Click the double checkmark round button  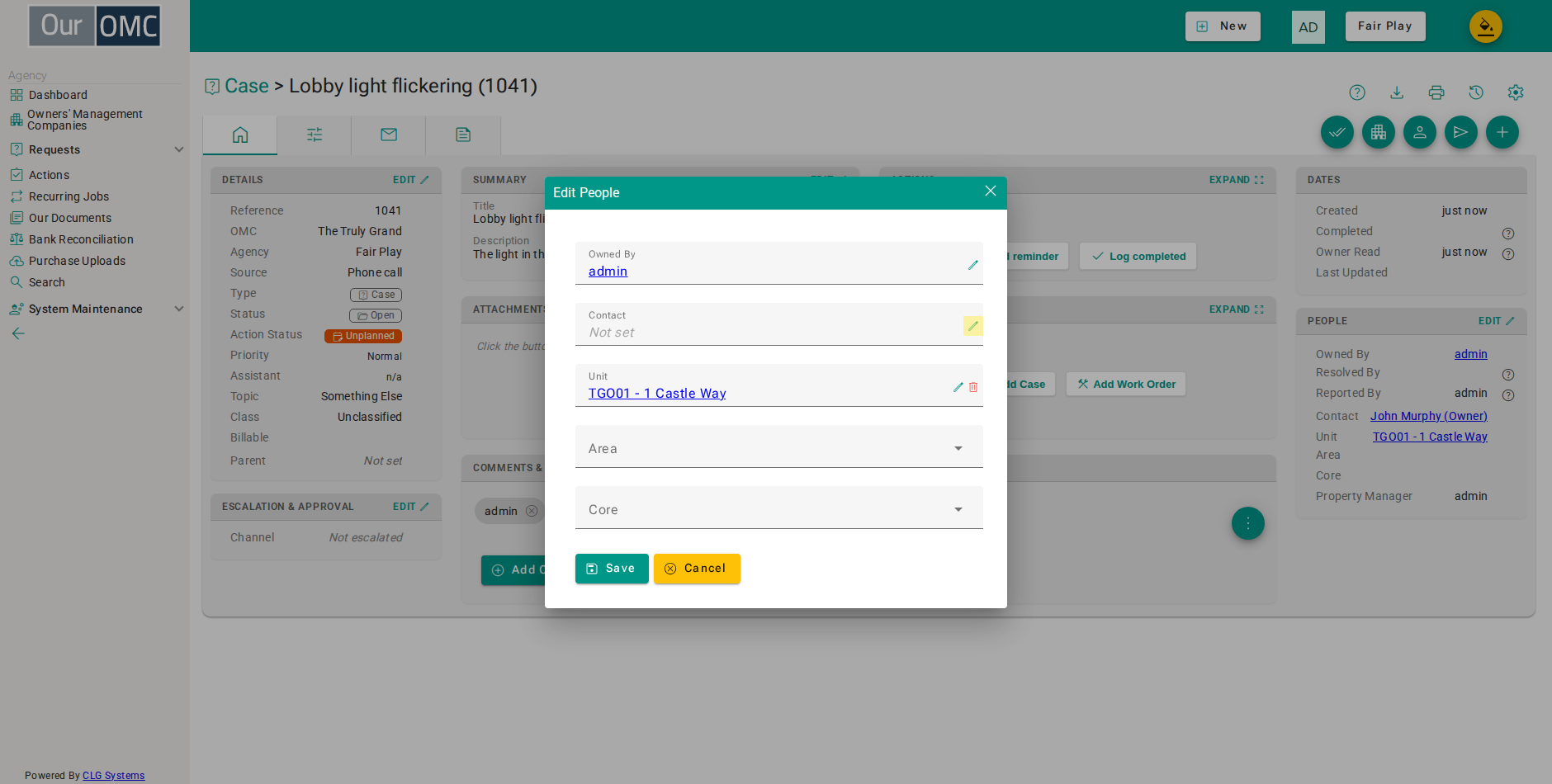pos(1337,132)
